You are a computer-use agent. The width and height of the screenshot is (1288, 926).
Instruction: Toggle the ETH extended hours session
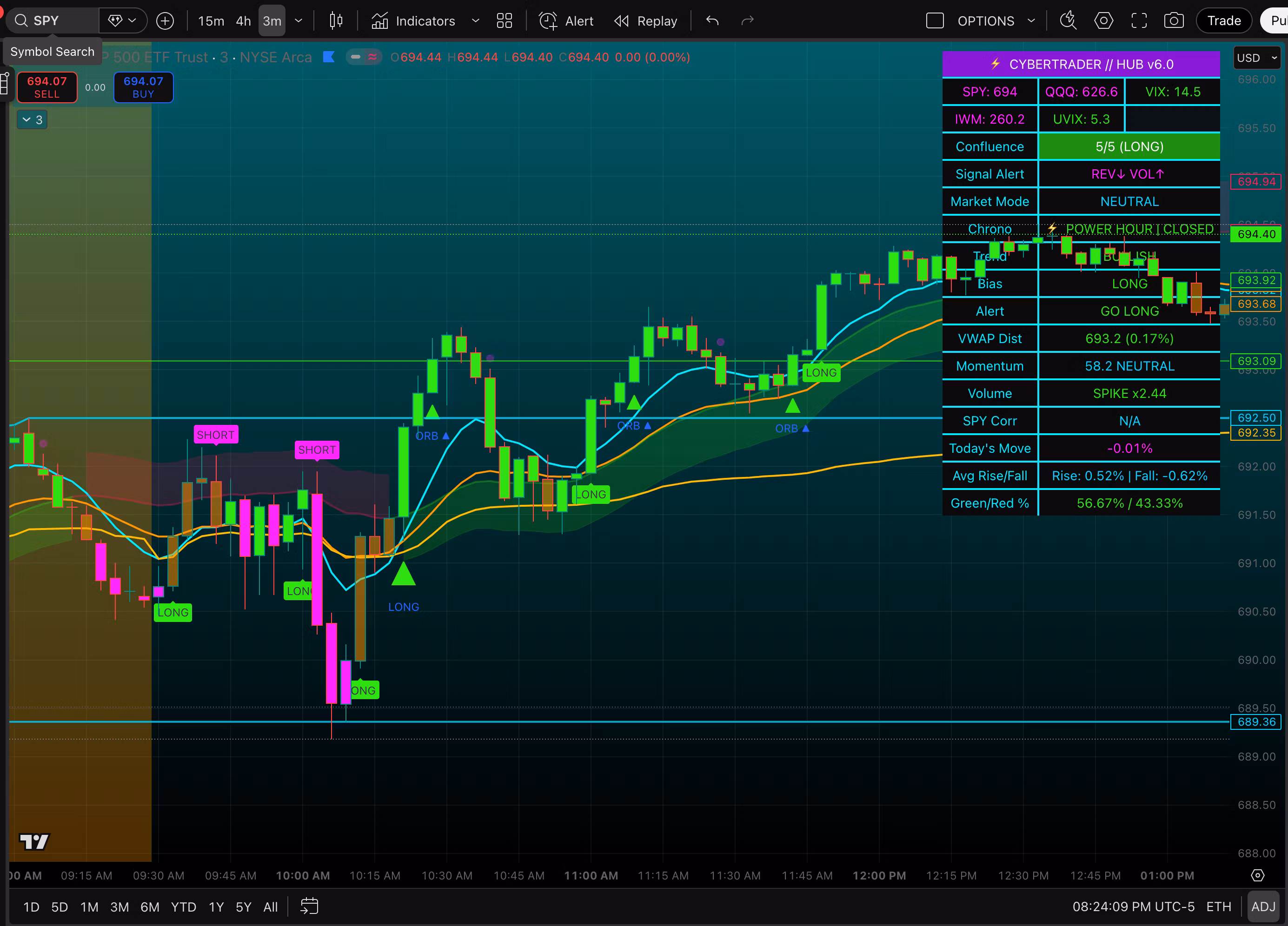click(1219, 906)
